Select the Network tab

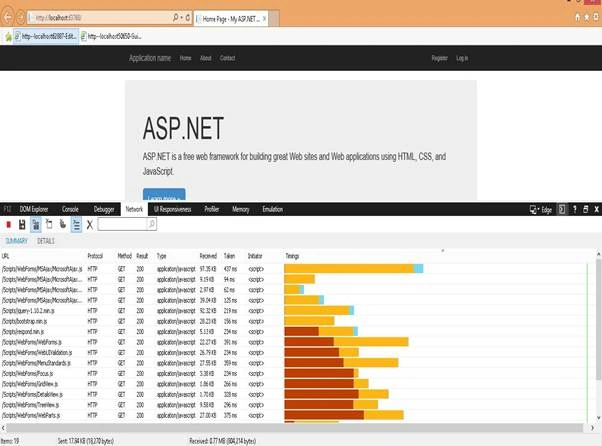[x=134, y=209]
